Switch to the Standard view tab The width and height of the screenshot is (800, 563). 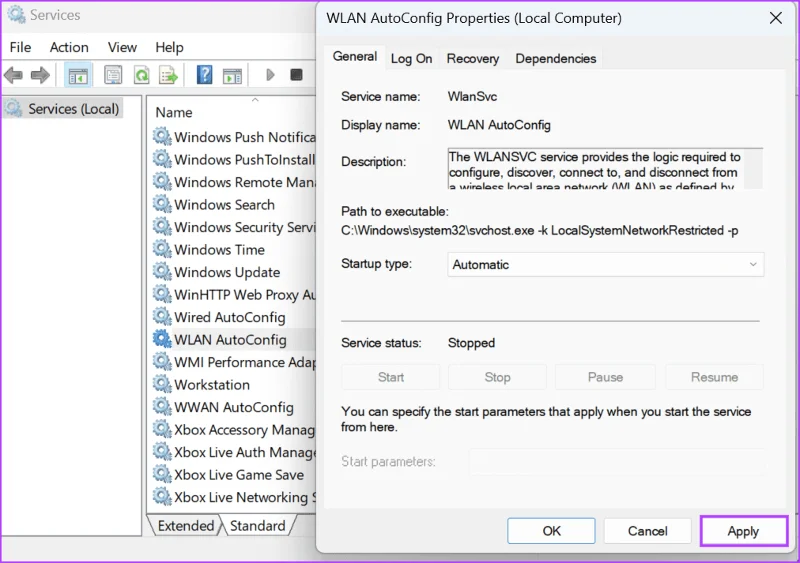[258, 526]
